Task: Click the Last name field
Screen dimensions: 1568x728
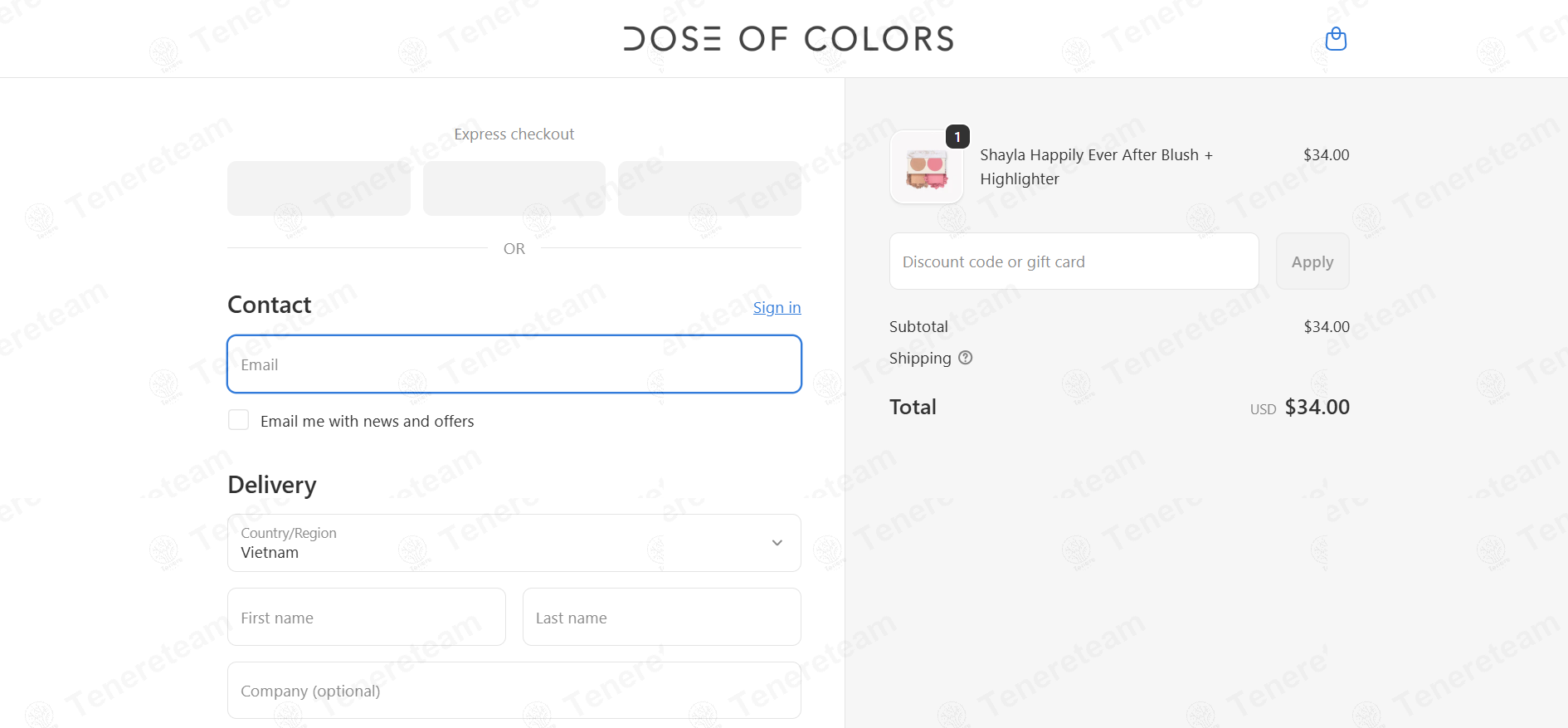Action: (x=662, y=617)
